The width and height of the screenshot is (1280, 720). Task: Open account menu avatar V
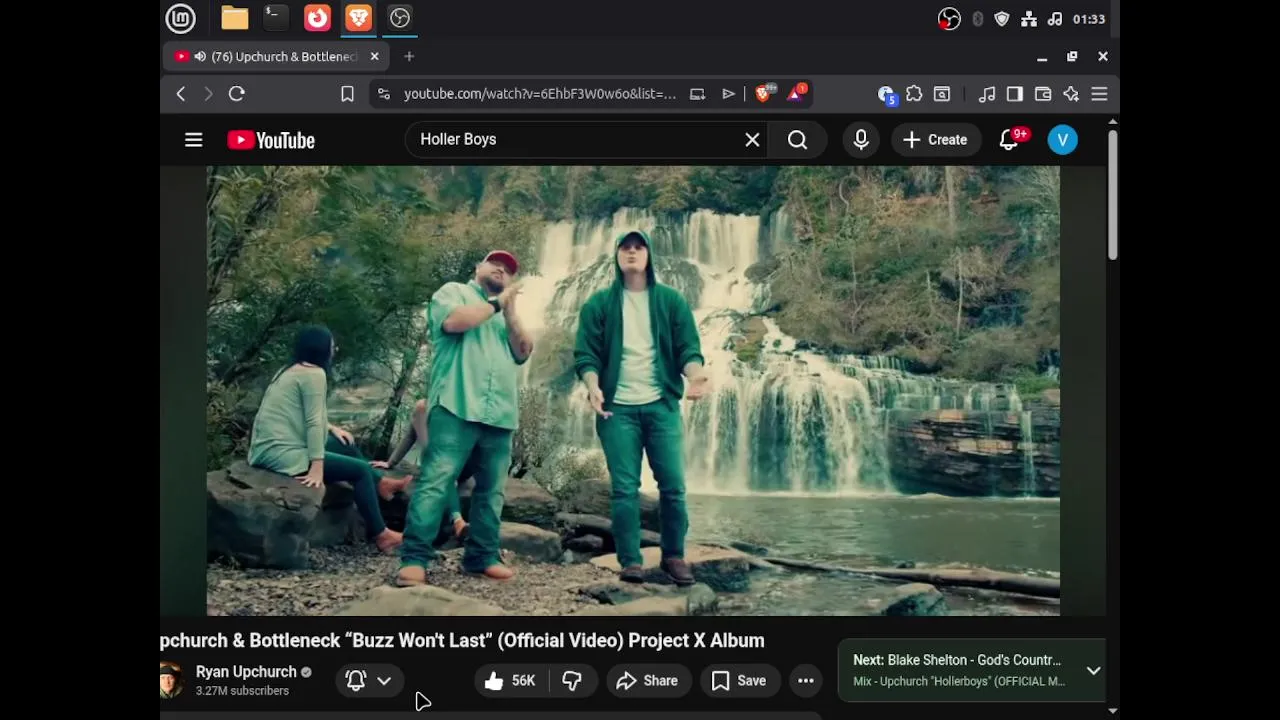coord(1062,140)
